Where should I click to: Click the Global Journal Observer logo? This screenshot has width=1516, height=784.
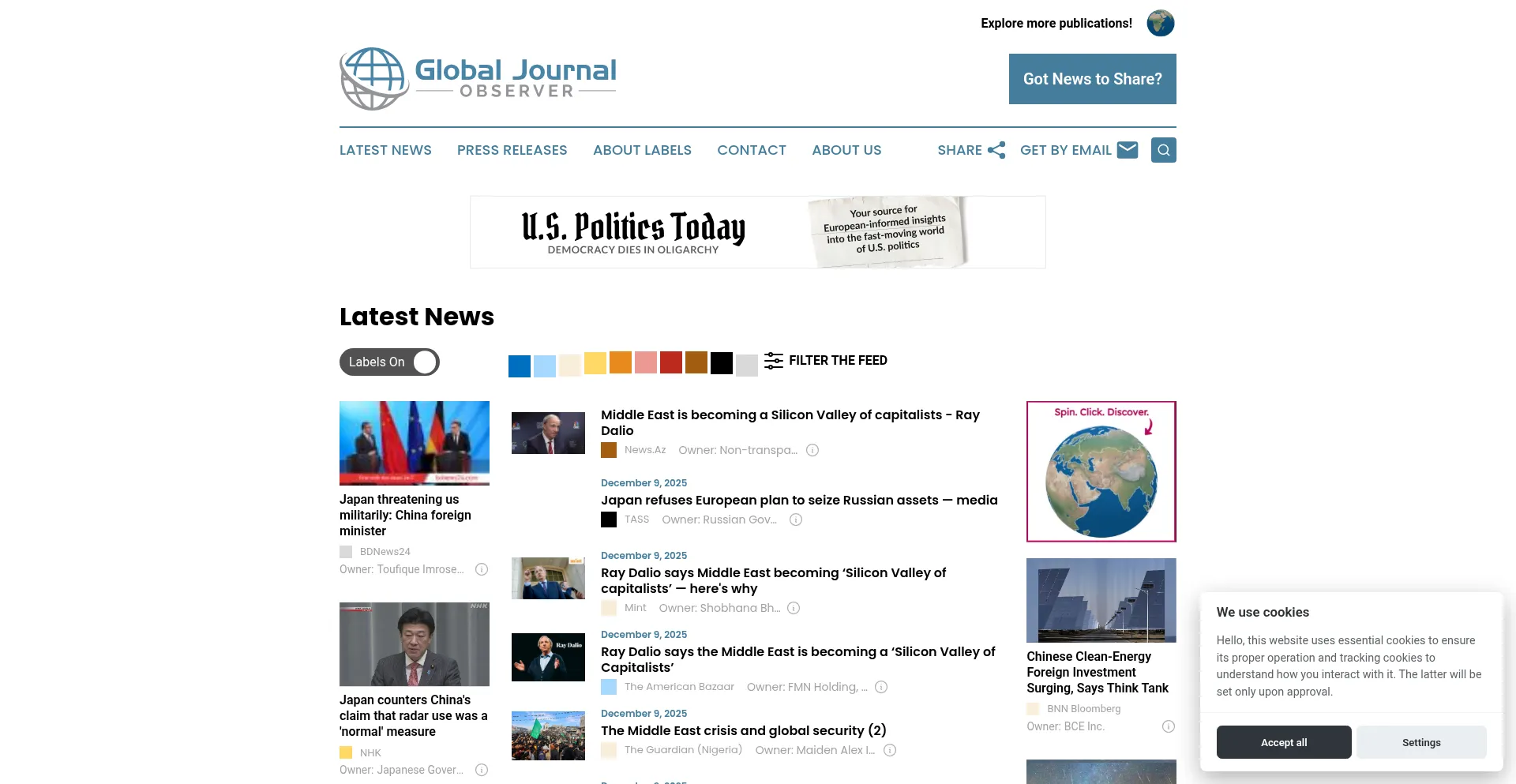pyautogui.click(x=478, y=78)
